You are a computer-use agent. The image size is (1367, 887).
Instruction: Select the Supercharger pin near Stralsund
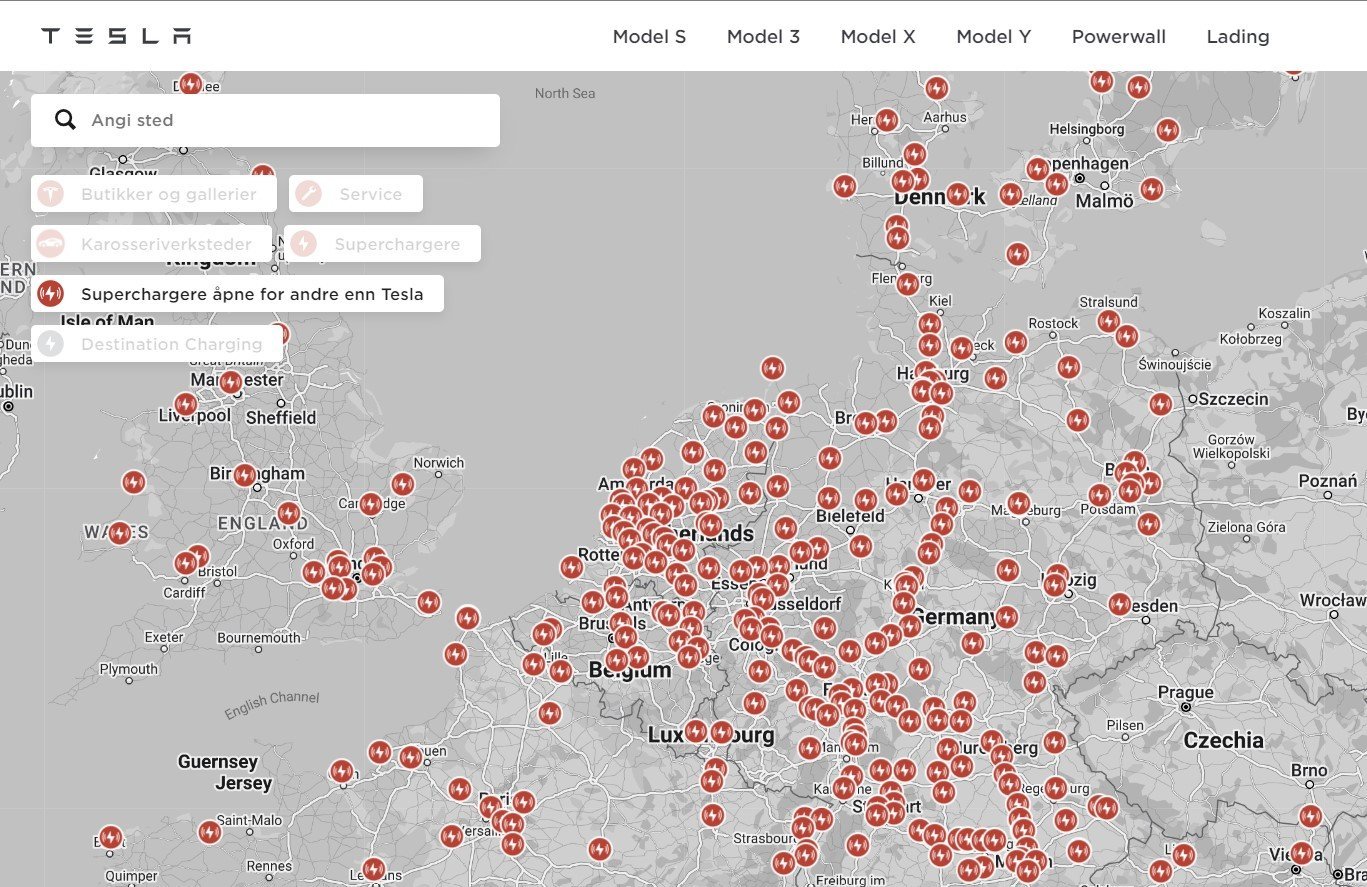[1108, 321]
